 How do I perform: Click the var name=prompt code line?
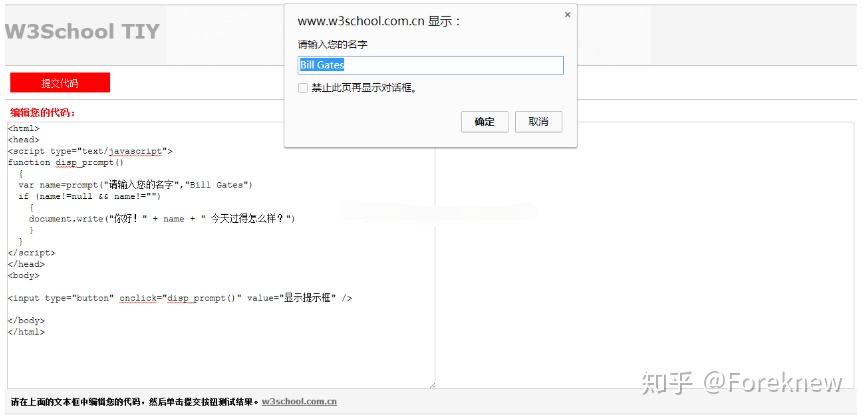(136, 185)
